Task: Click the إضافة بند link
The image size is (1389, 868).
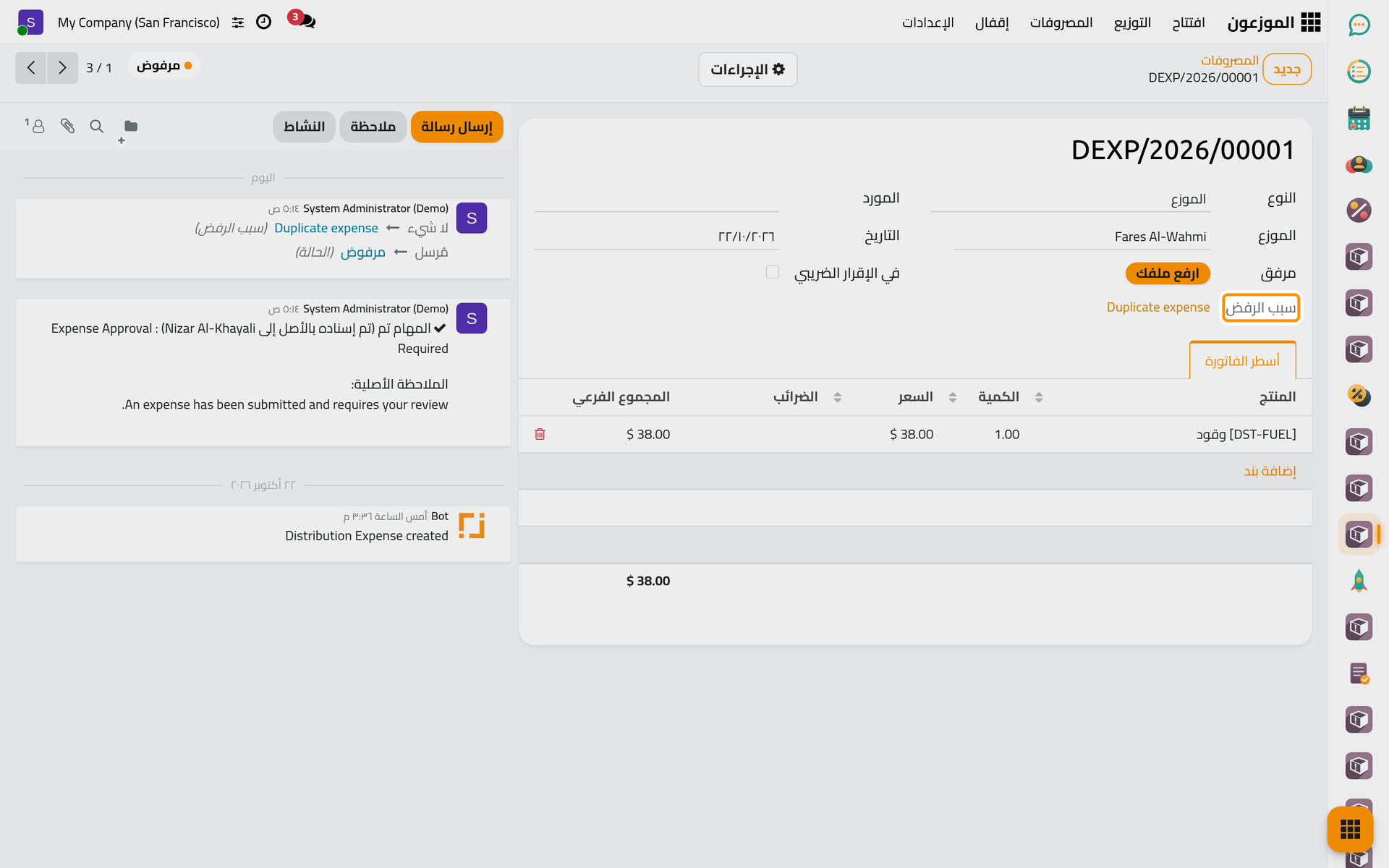Action: click(1270, 471)
